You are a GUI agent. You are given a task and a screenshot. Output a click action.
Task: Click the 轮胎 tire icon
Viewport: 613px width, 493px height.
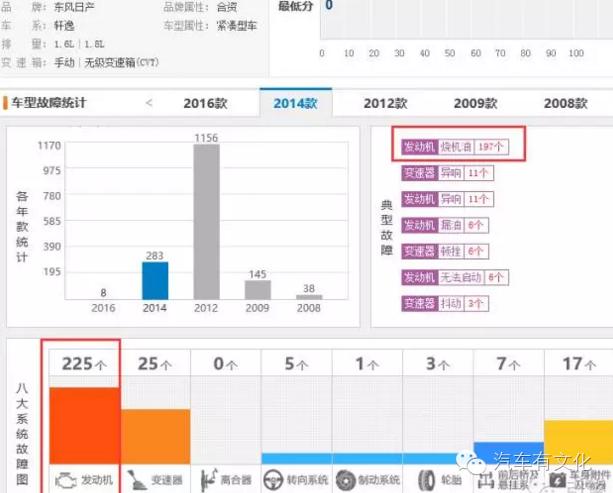point(425,479)
